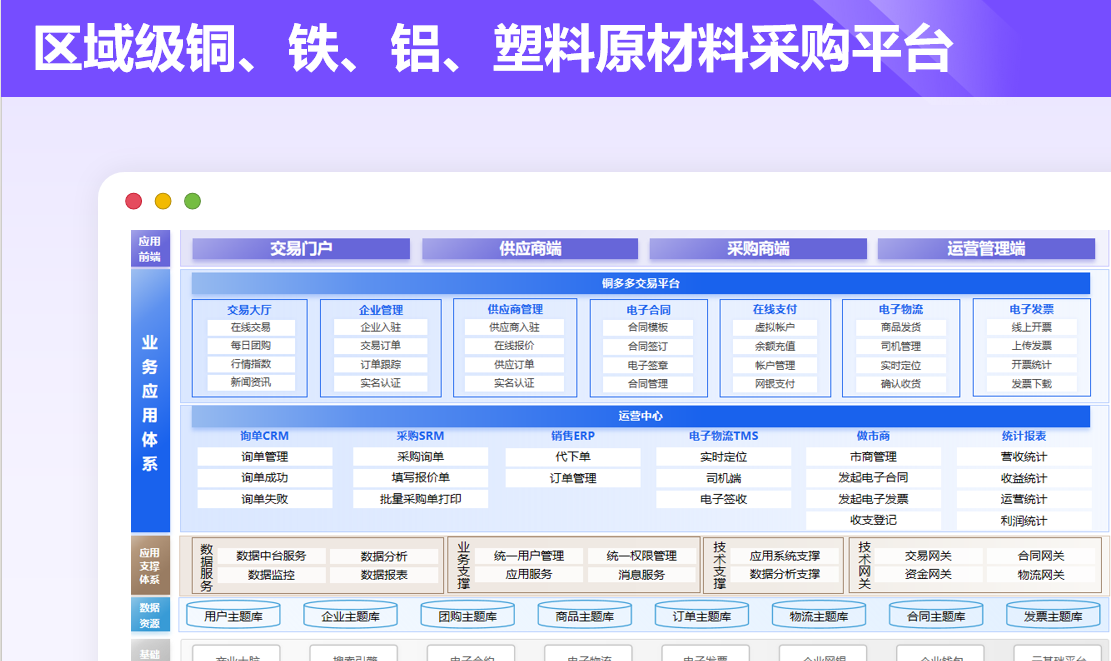Click 每日团购 under 交易大厅

(250, 346)
